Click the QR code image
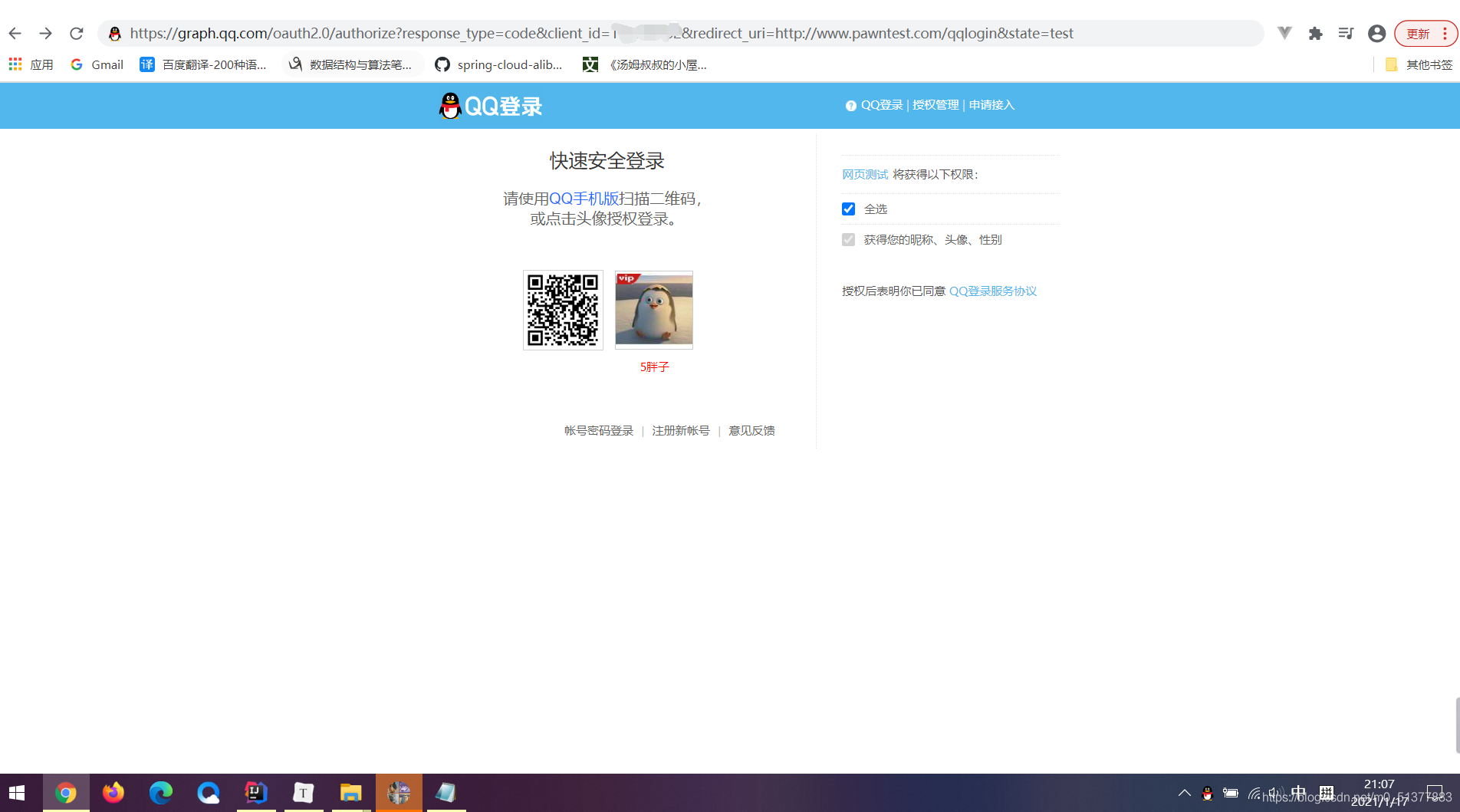 563,310
